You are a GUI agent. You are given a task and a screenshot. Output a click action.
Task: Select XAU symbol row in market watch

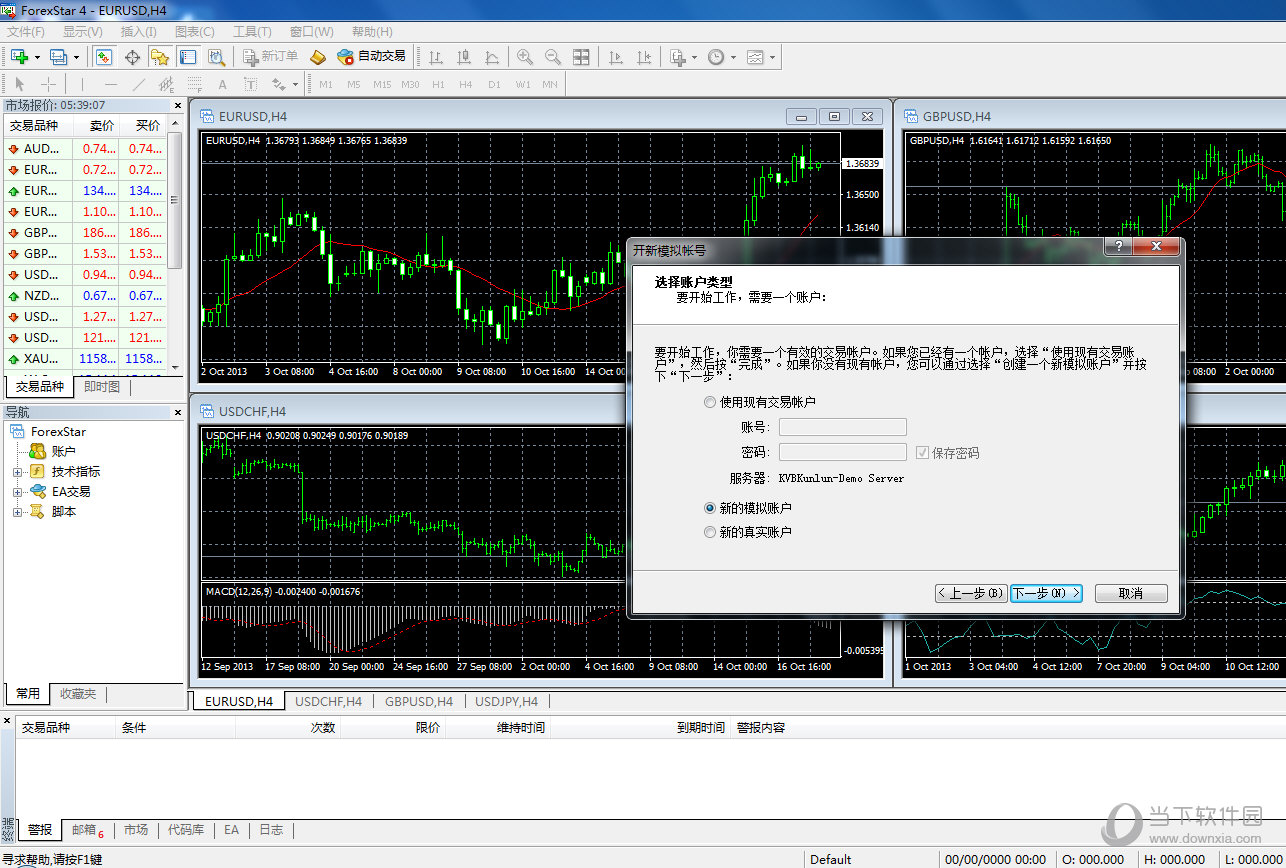(85, 358)
